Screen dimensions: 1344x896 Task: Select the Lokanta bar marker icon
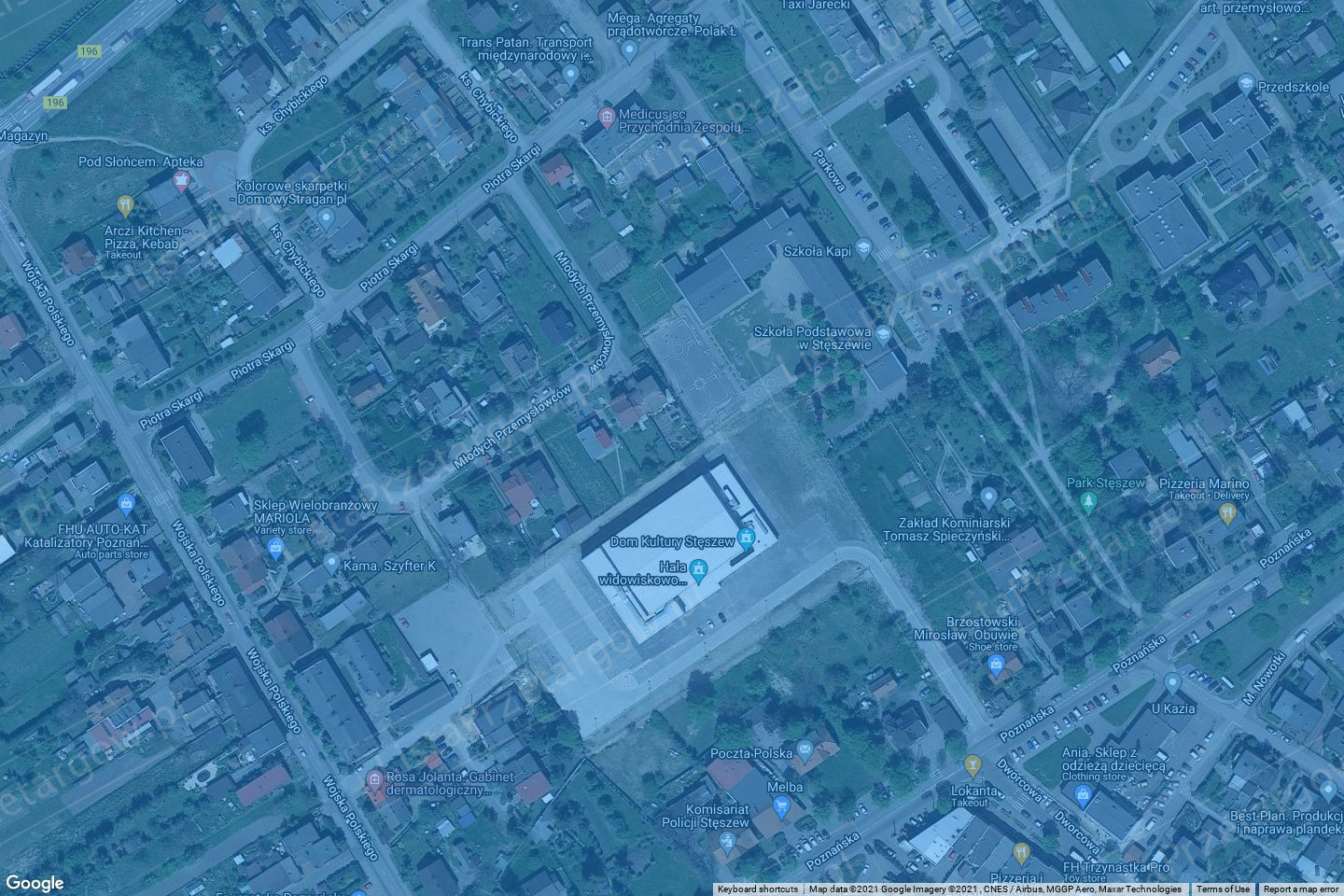pyautogui.click(x=973, y=766)
